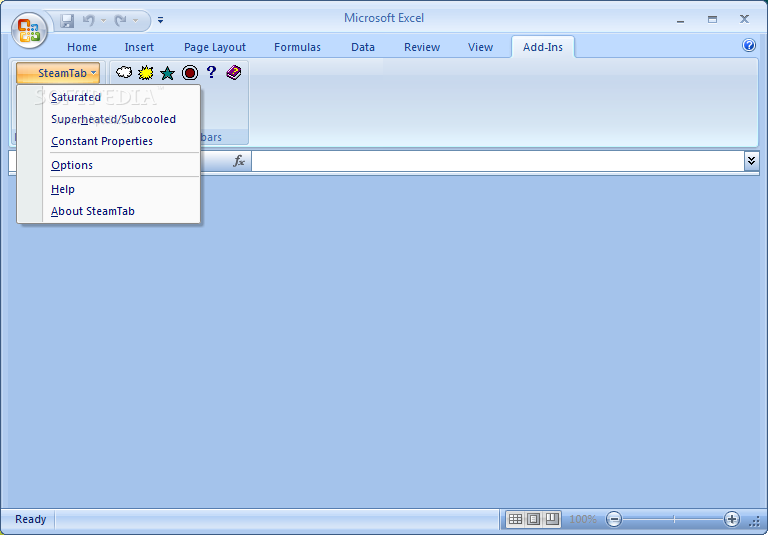The width and height of the screenshot is (768, 535).
Task: Switch to the Insert ribbon tab
Action: tap(139, 47)
